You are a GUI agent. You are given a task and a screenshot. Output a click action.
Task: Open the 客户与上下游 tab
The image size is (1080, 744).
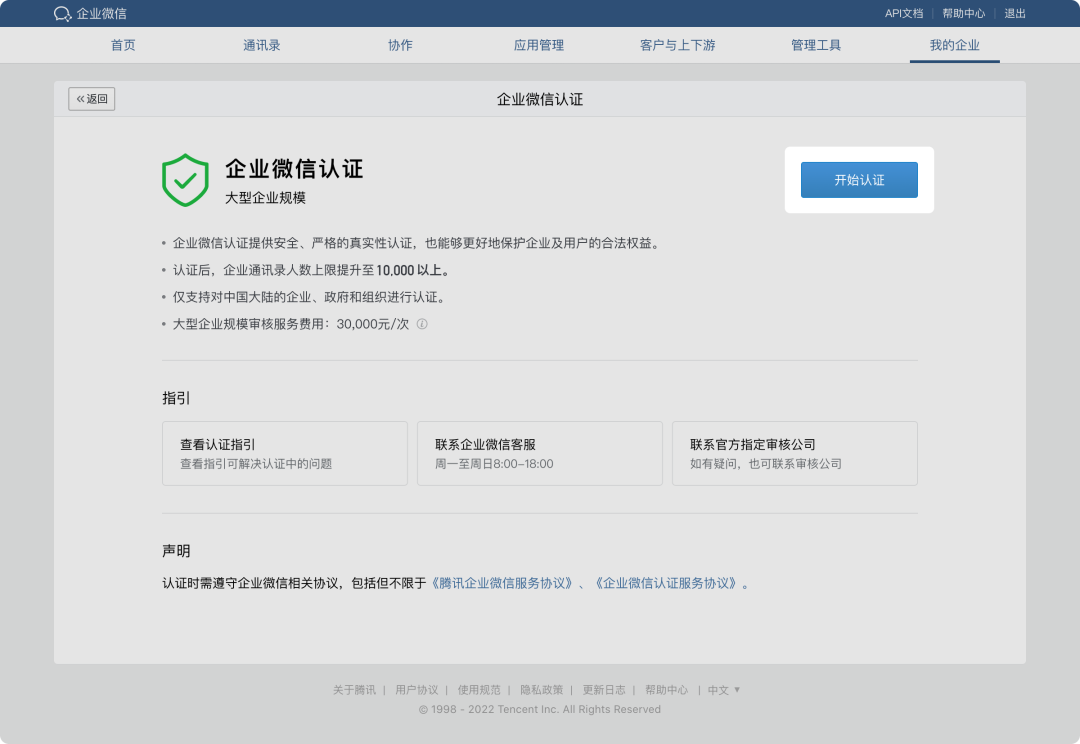pyautogui.click(x=677, y=45)
